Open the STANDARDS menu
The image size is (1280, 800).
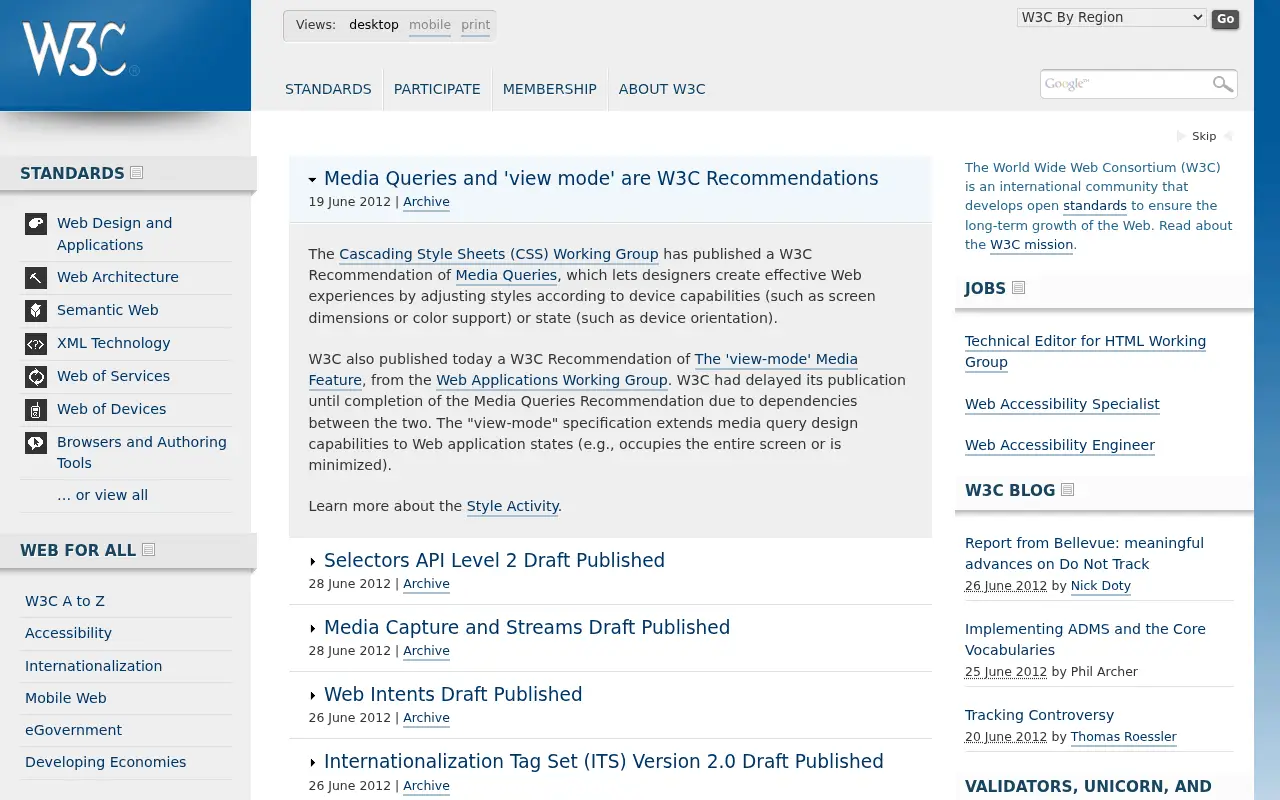click(x=328, y=89)
